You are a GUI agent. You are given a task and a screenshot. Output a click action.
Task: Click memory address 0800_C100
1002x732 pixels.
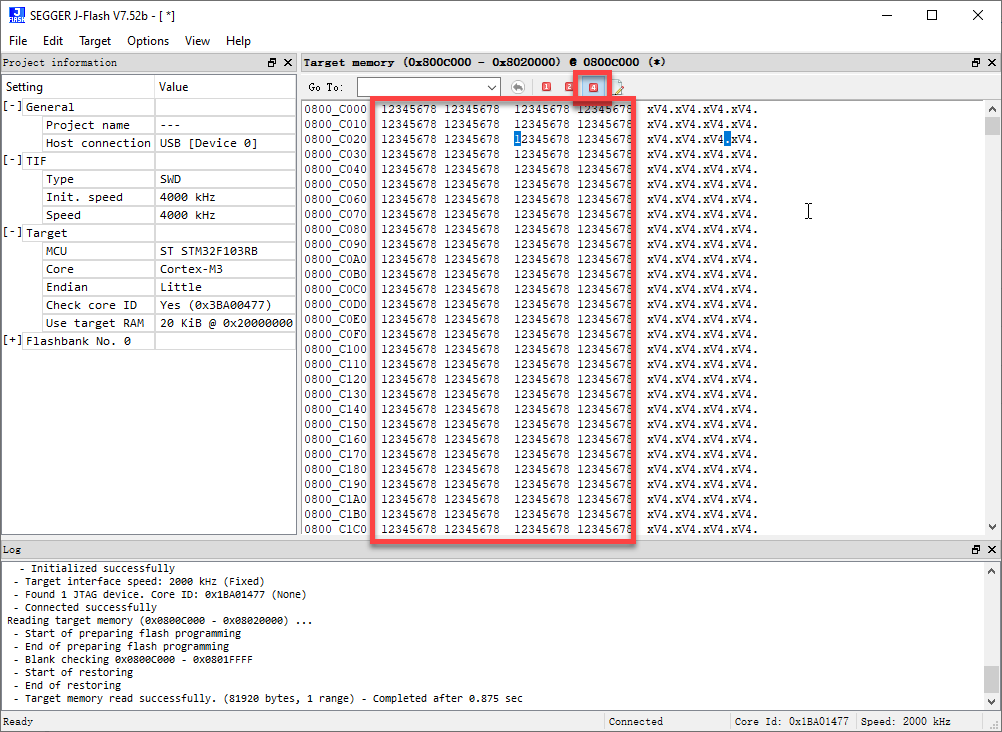(335, 349)
